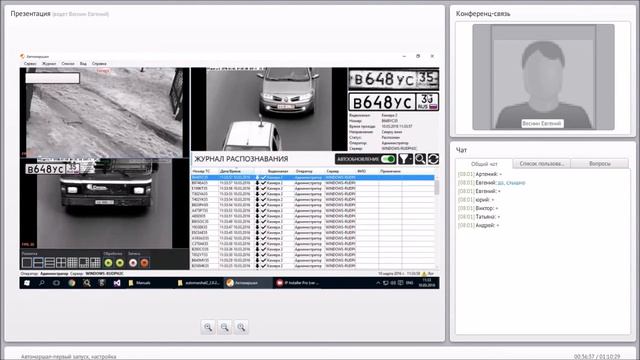The image size is (640, 360).
Task: Open the Windows Start menu
Action: click(x=27, y=283)
